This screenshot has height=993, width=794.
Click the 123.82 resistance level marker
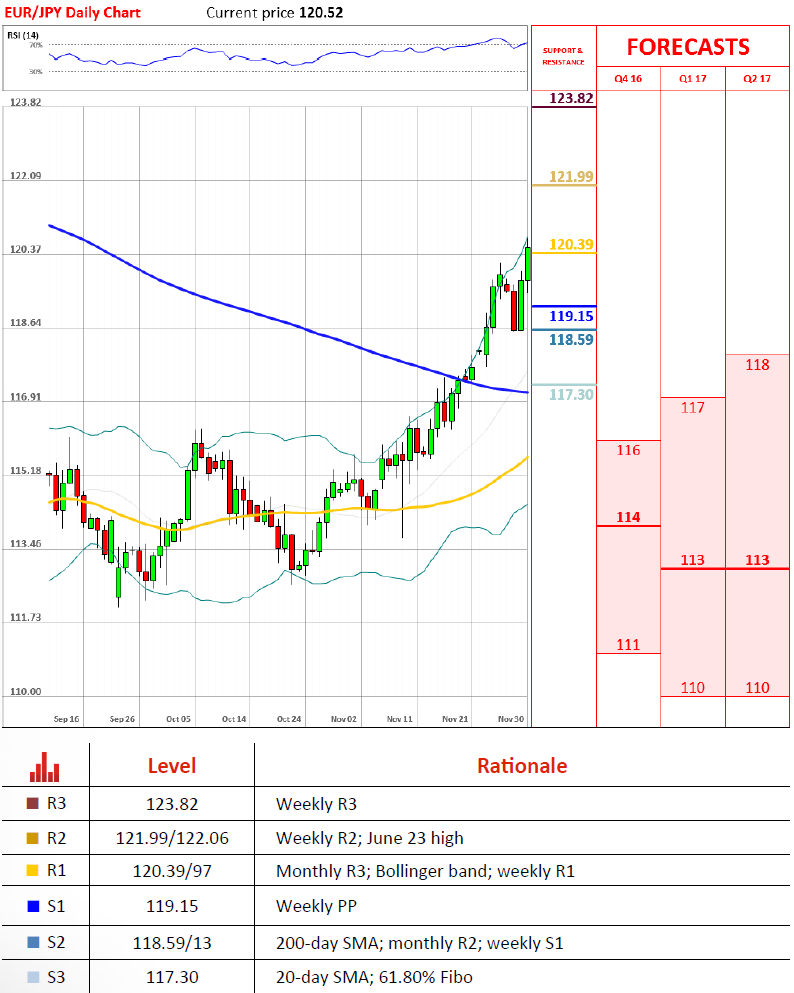point(571,98)
